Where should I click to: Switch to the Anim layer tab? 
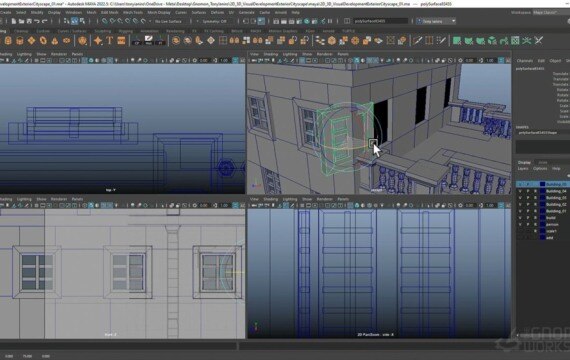tap(543, 162)
